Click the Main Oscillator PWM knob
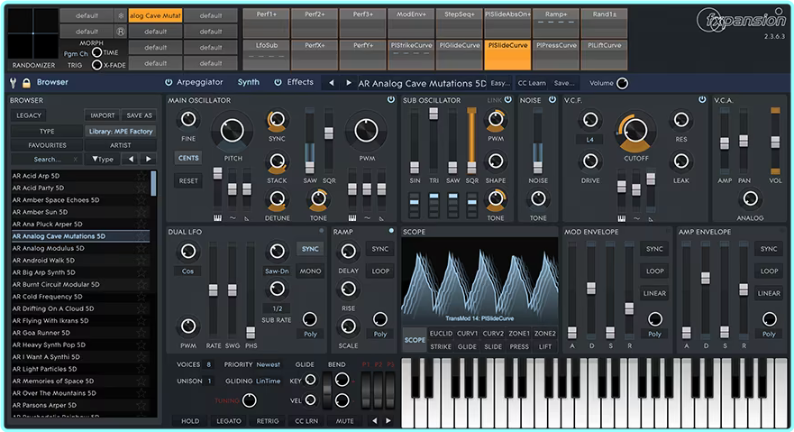 pos(367,131)
